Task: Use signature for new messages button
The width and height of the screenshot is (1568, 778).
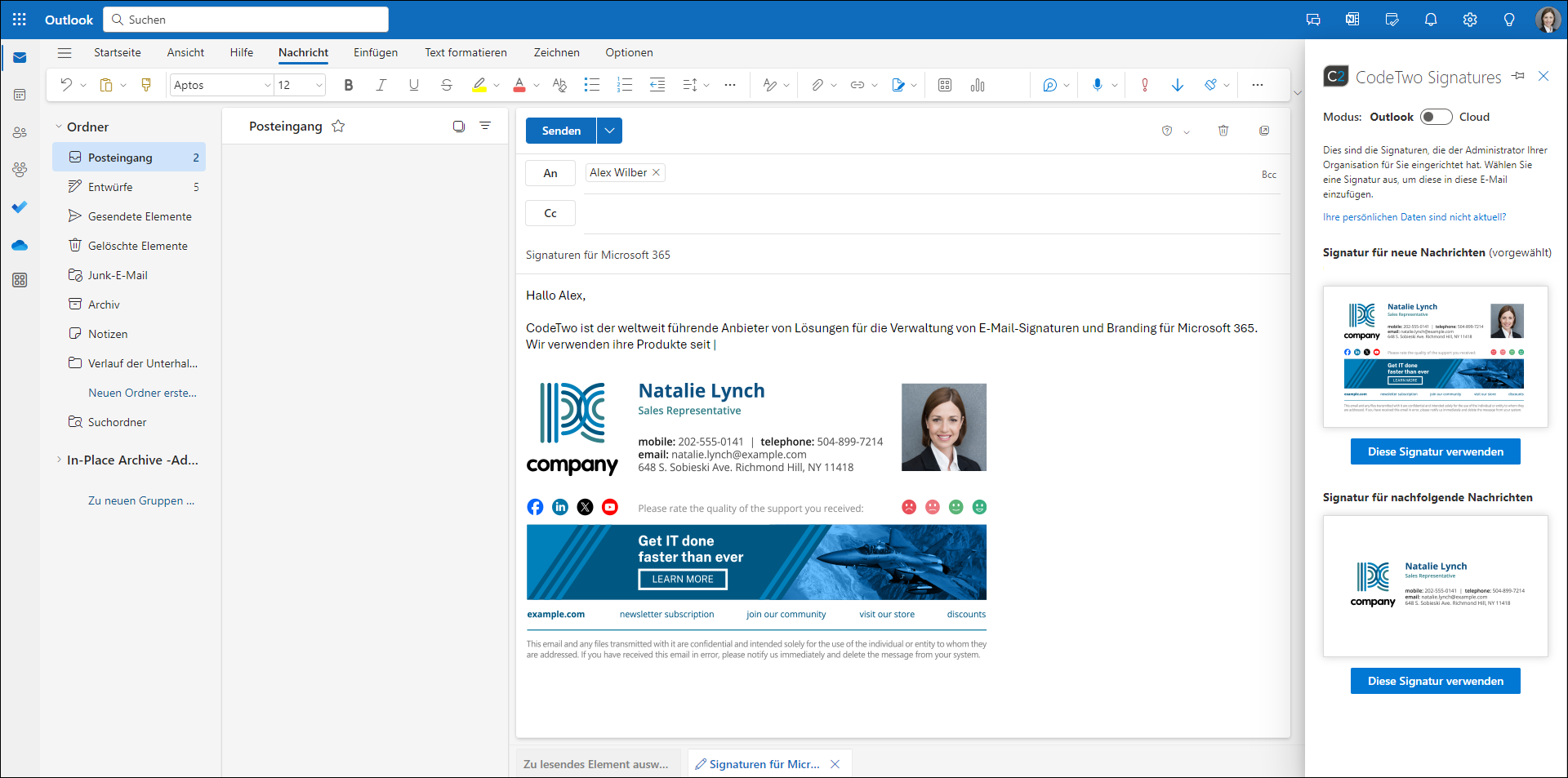Action: coord(1435,451)
